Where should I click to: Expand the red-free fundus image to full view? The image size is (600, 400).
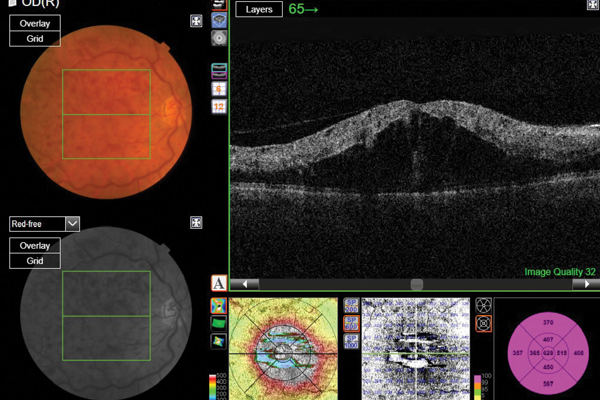click(196, 223)
